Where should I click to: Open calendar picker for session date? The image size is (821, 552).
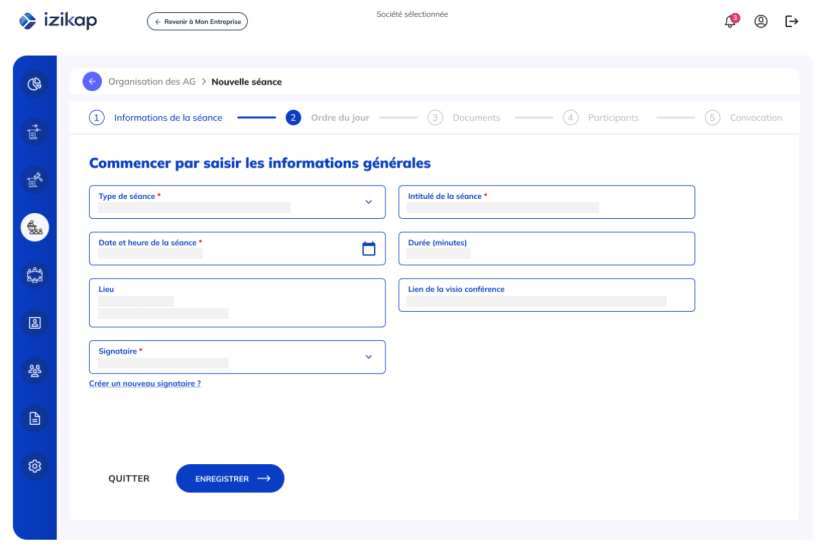click(368, 249)
